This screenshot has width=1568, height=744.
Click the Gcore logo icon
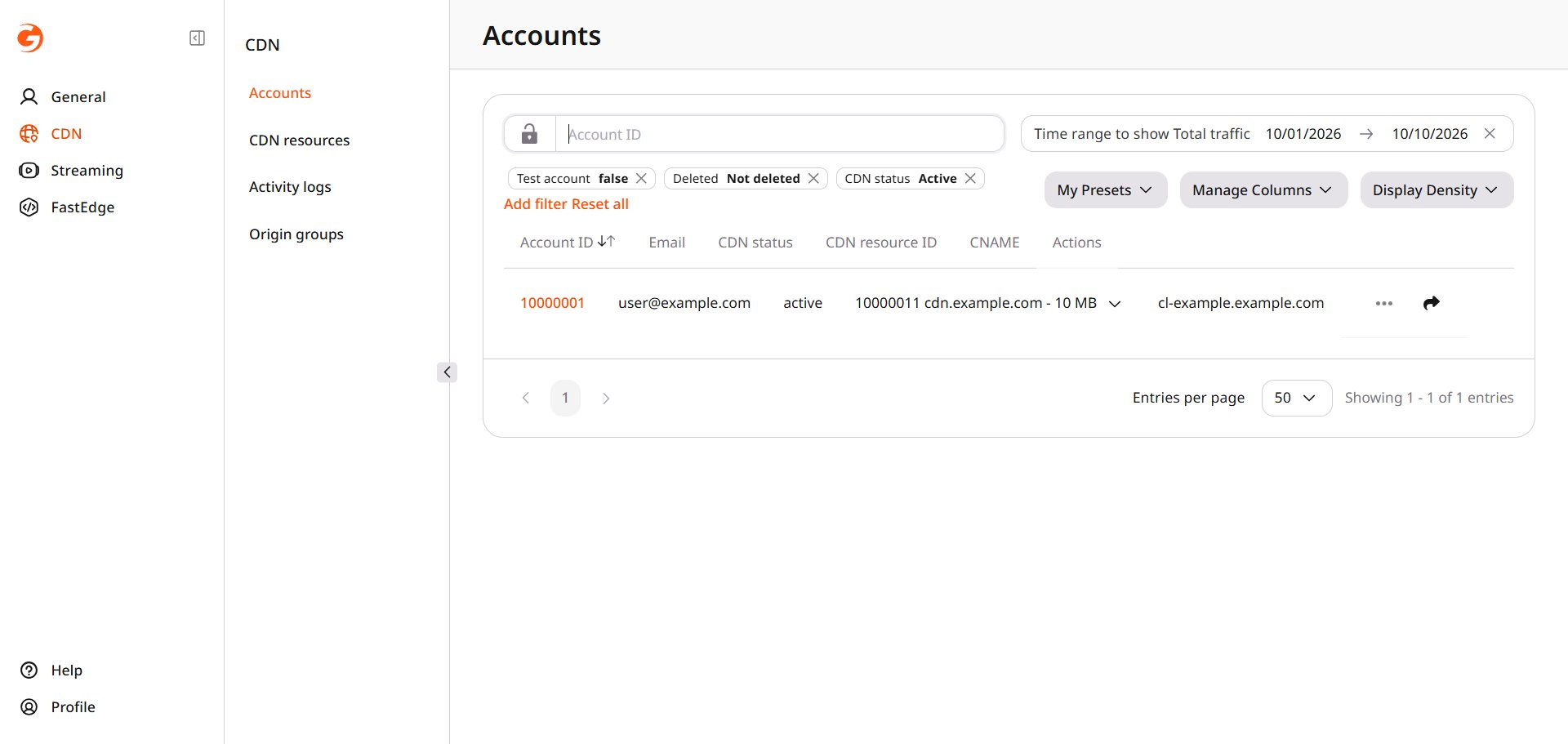click(x=30, y=38)
